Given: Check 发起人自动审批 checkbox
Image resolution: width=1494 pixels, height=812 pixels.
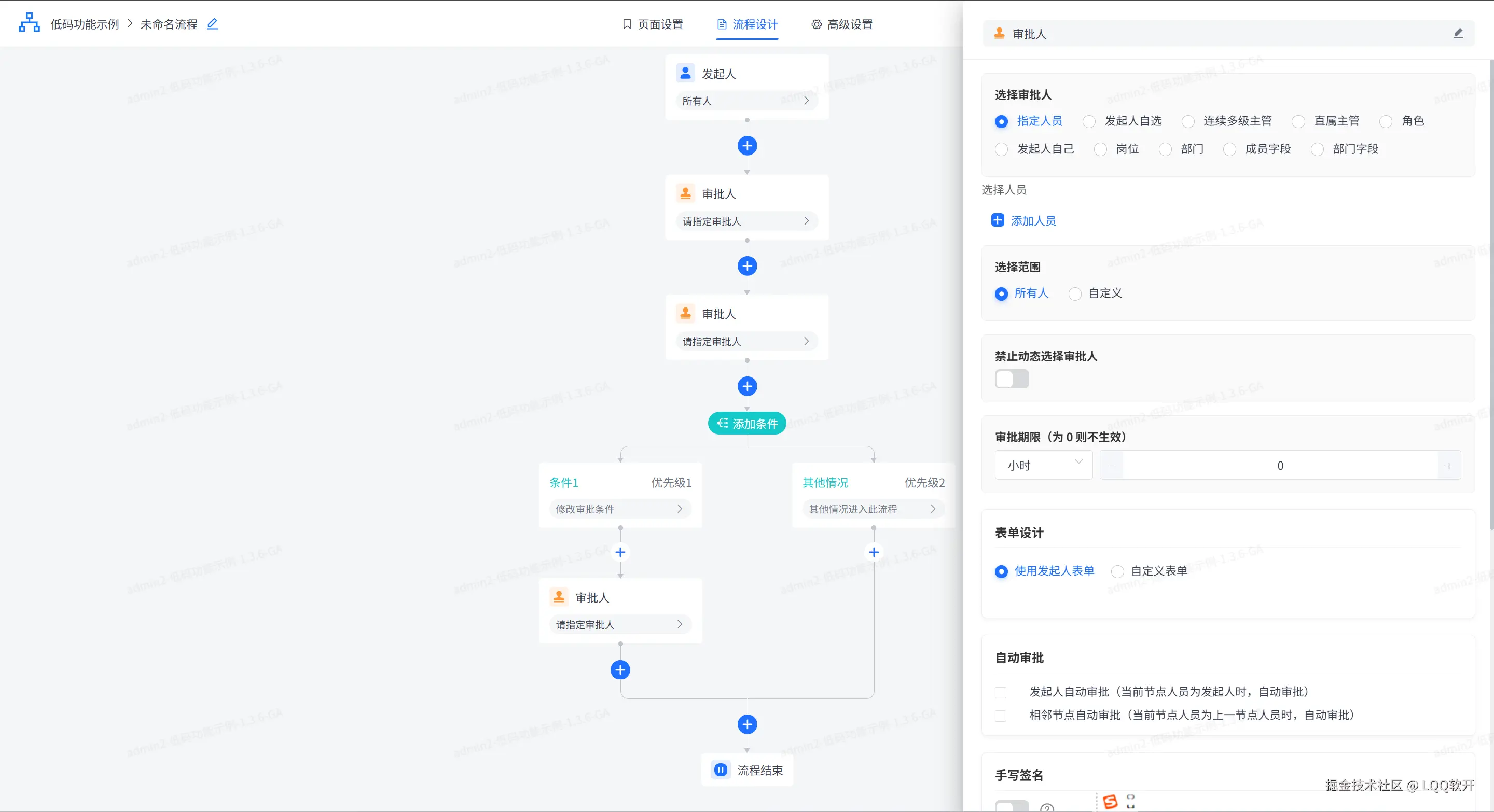Looking at the screenshot, I should [x=1001, y=692].
